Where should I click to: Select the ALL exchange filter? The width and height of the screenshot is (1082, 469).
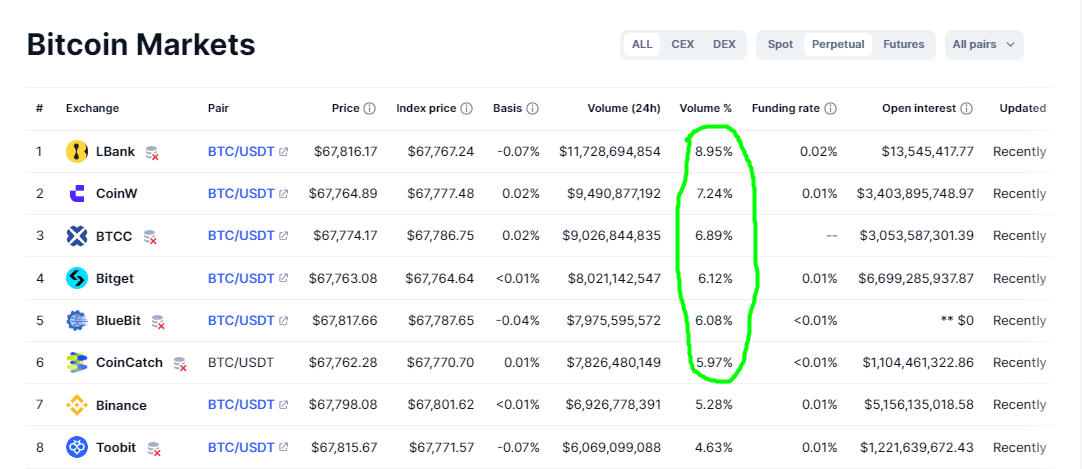click(x=642, y=45)
